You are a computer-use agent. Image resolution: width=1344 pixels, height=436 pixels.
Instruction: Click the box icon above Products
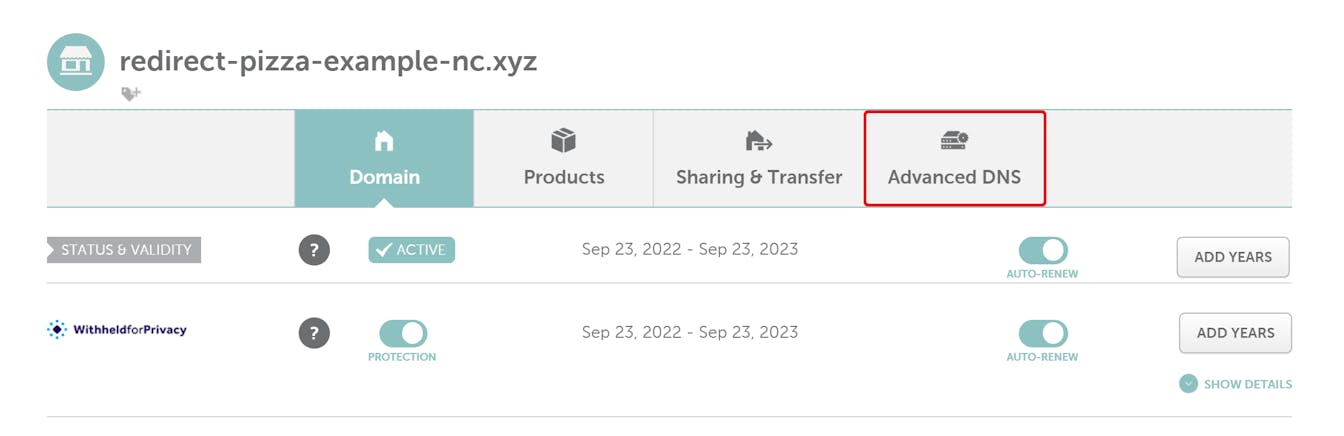[564, 141]
